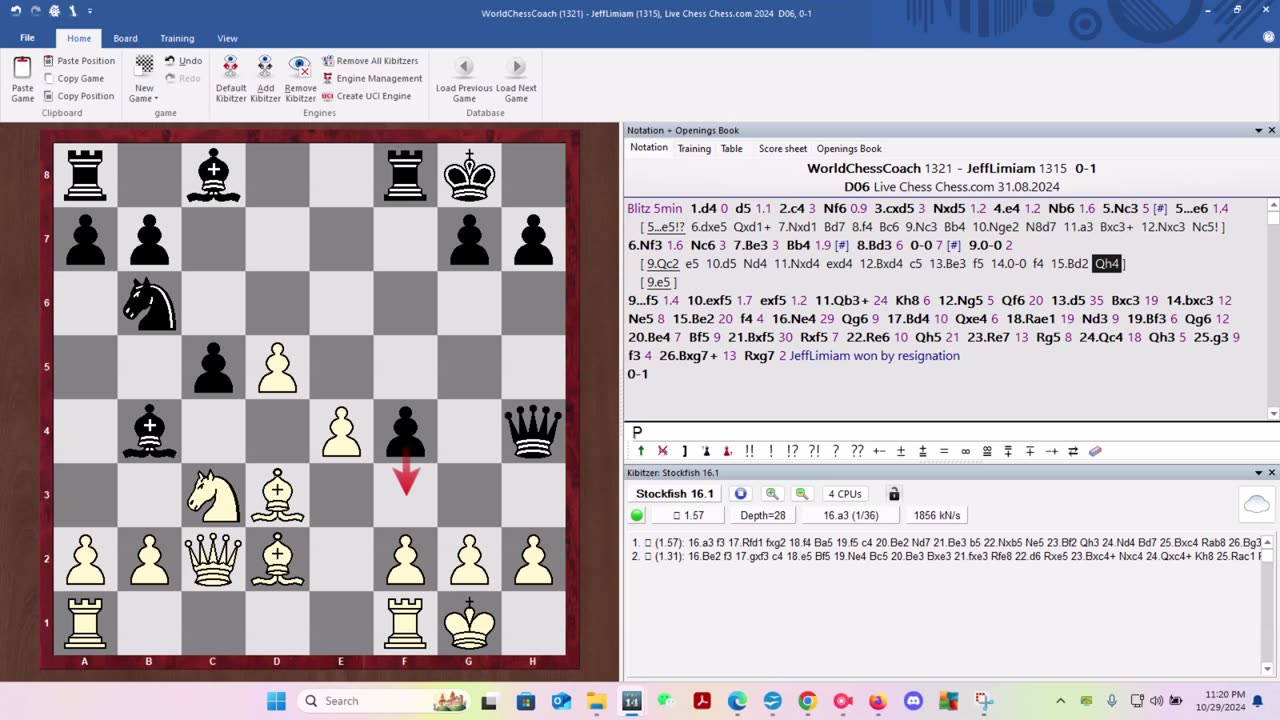Viewport: 1280px width, 720px height.
Task: Insert the '??' blunder annotation
Action: [857, 451]
